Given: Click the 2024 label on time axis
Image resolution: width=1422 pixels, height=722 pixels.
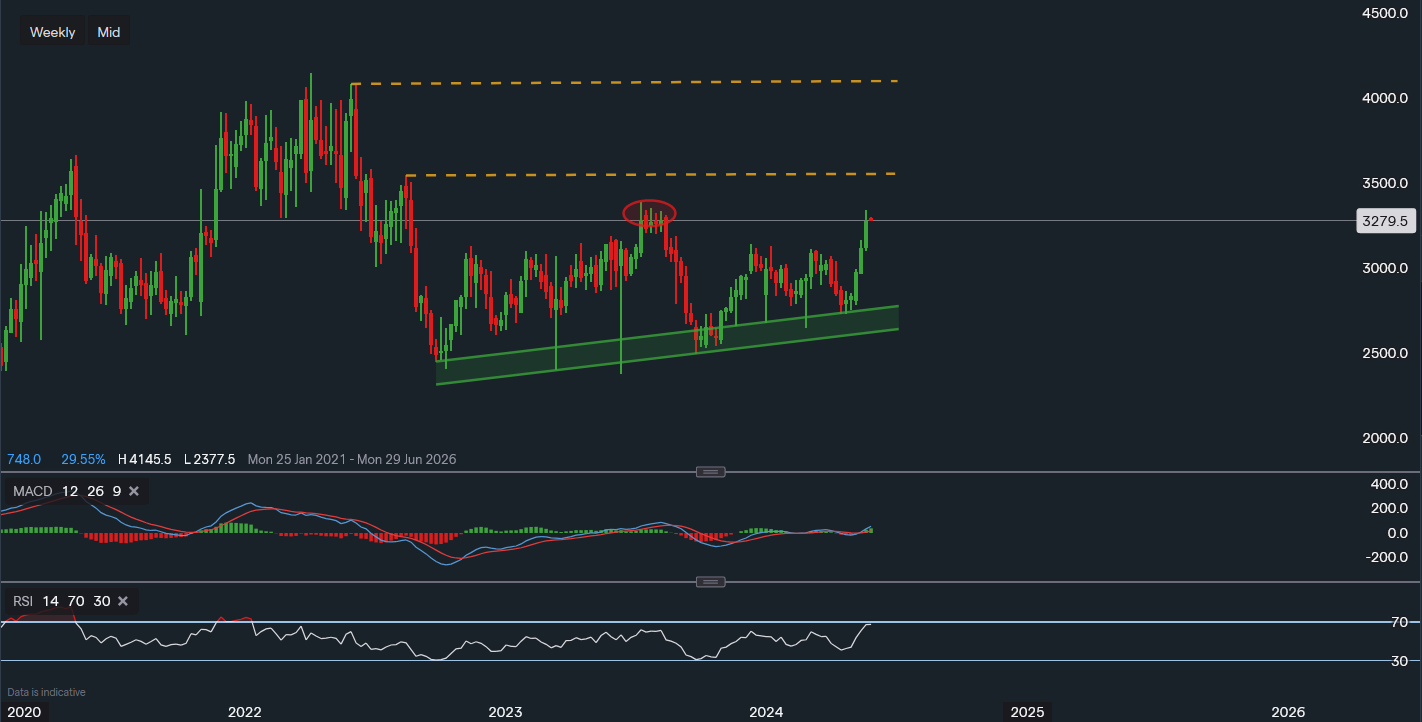Looking at the screenshot, I should click(766, 712).
